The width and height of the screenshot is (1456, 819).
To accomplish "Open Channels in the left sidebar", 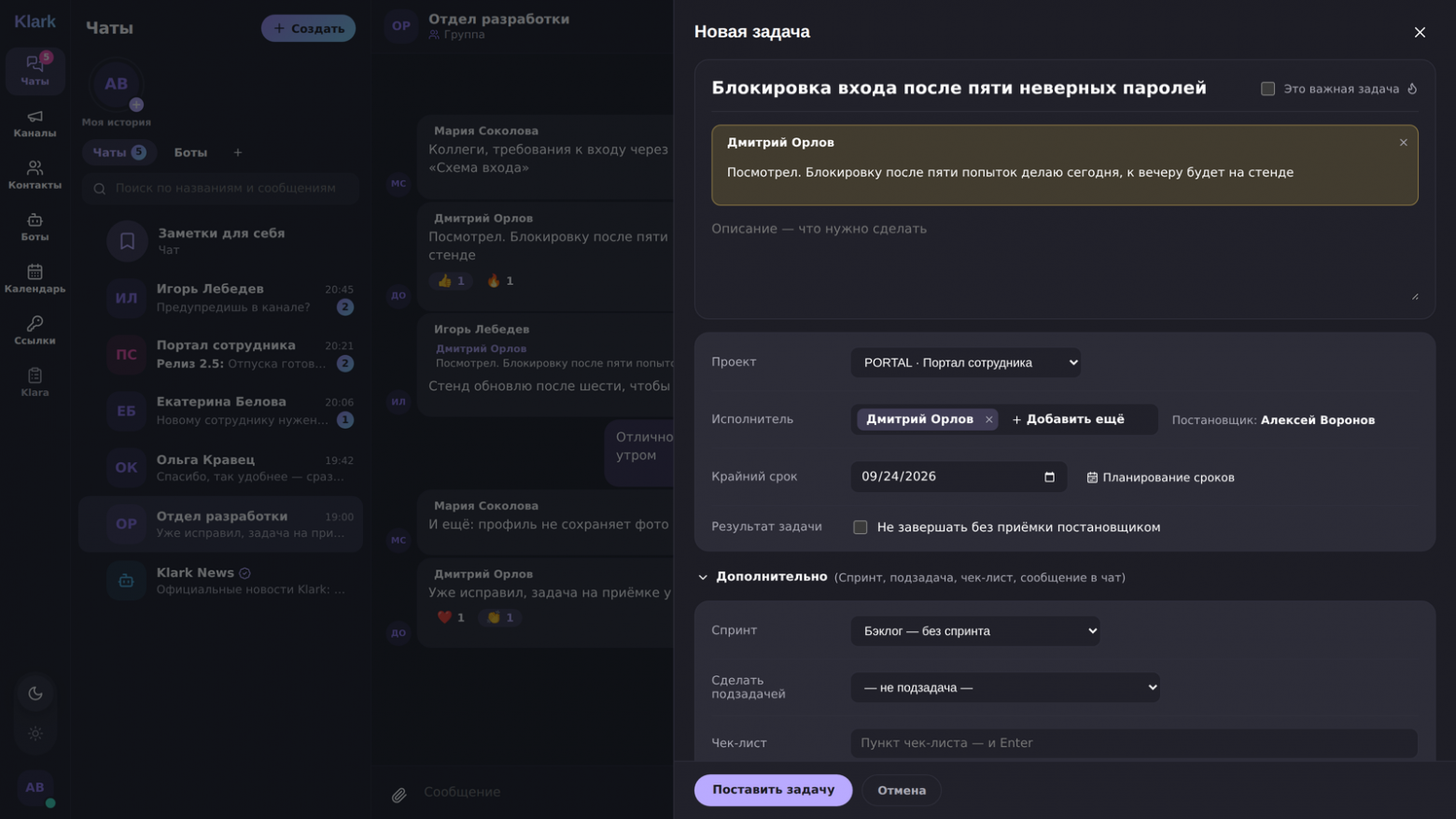I will [x=35, y=123].
